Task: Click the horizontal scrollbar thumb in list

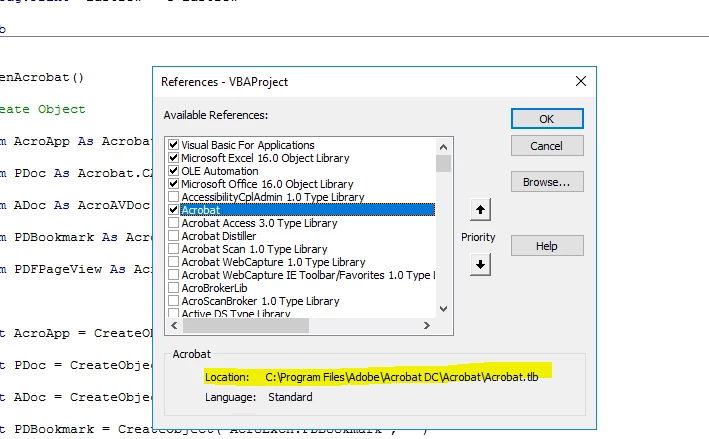Action: [246, 326]
